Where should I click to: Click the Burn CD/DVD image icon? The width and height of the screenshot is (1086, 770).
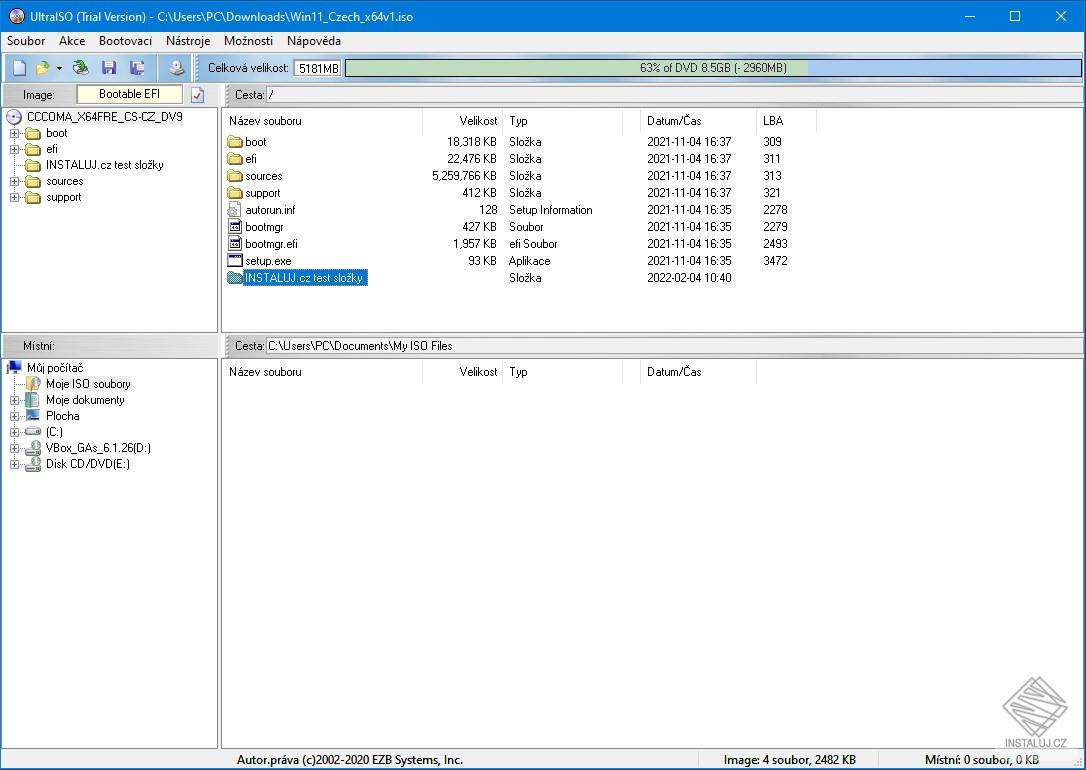(177, 68)
